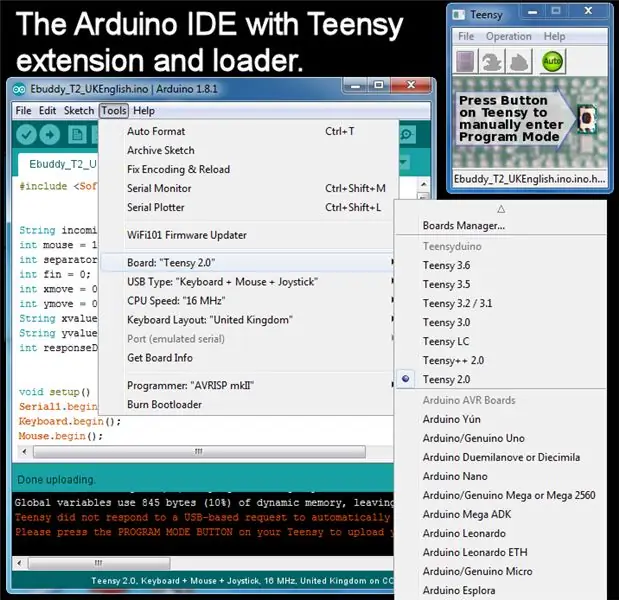Image resolution: width=619 pixels, height=600 pixels.
Task: Select the Teensy 3.5 board
Action: 501,284
